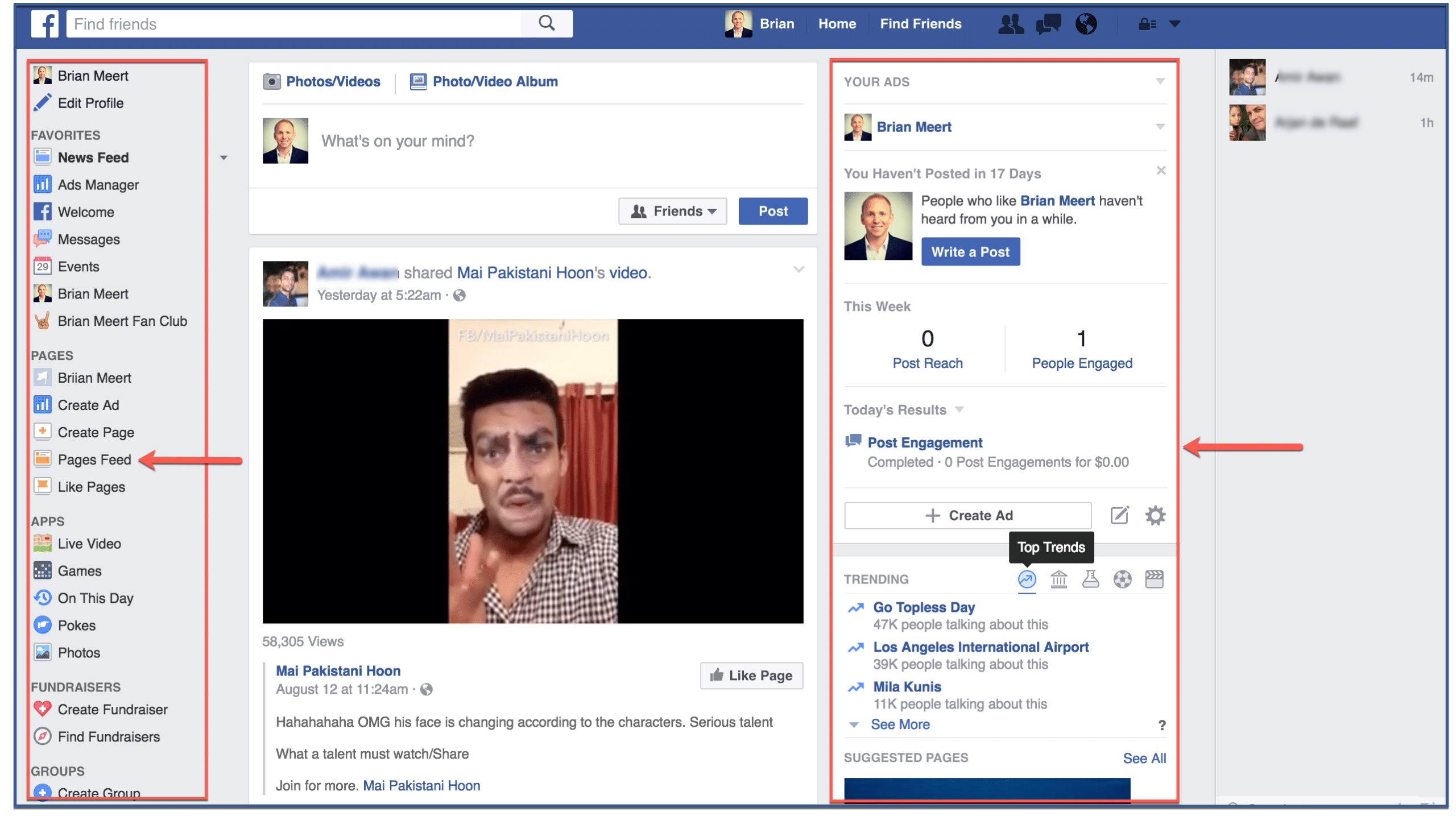Select the politics trending icon
The image size is (1456, 816).
click(x=1058, y=579)
